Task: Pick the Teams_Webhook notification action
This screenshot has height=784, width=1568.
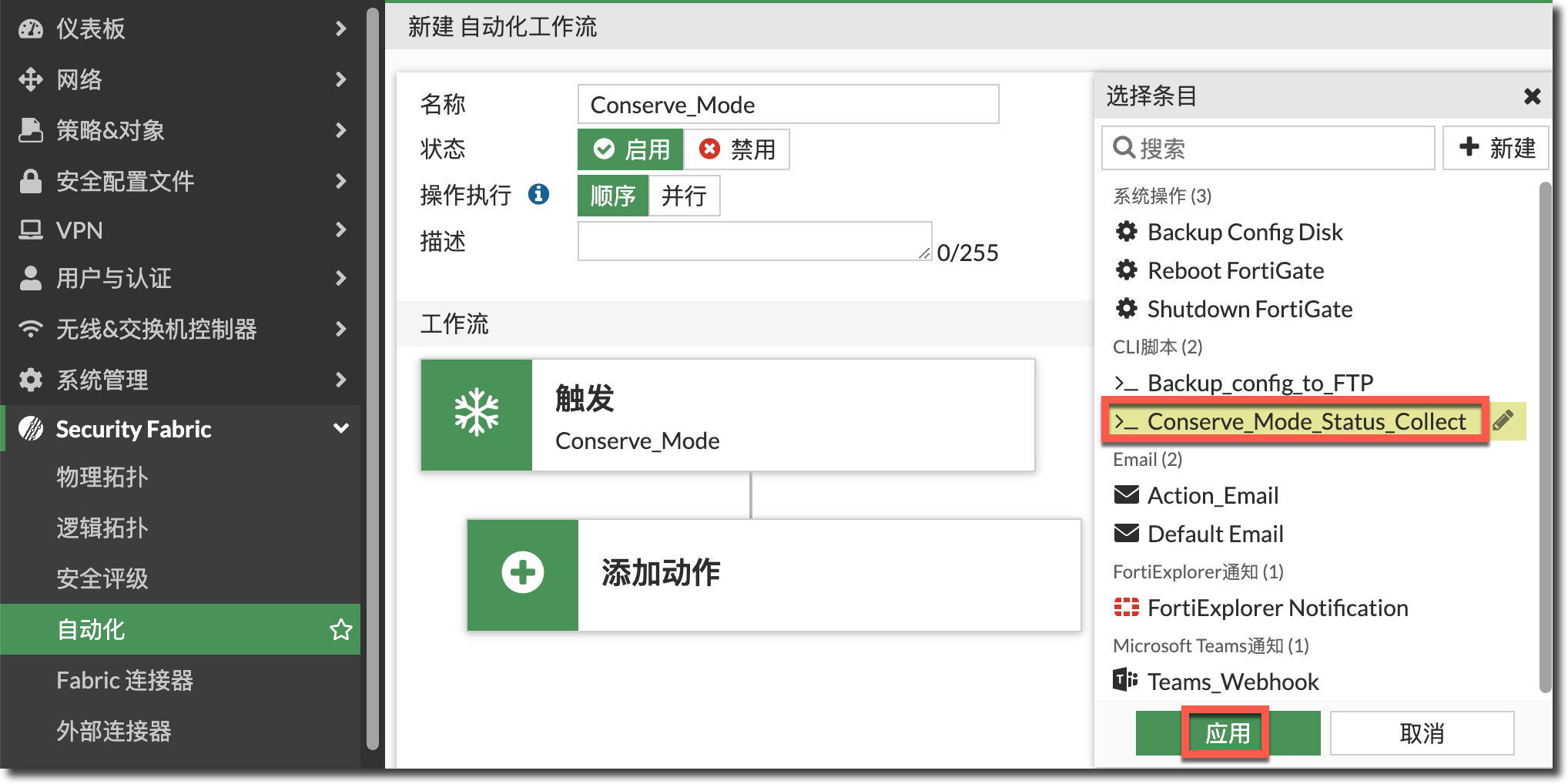Action: pyautogui.click(x=1232, y=682)
